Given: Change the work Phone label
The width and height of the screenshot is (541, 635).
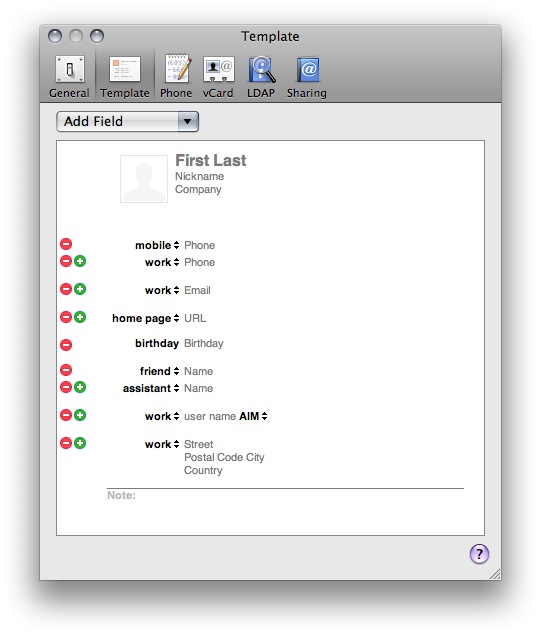Looking at the screenshot, I should (x=162, y=262).
